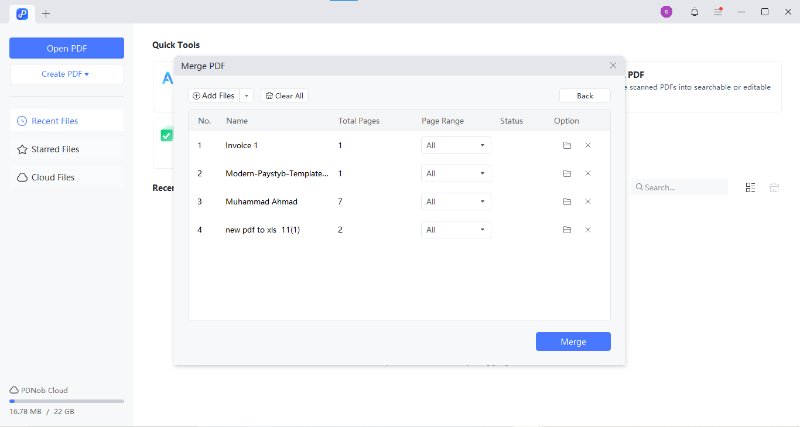Open the Create PDF dropdown
The image size is (800, 427).
(x=66, y=74)
